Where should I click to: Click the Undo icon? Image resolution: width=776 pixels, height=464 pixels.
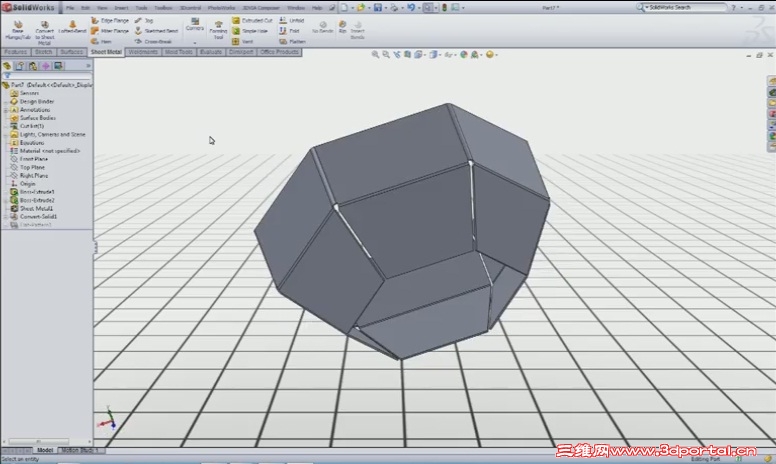(x=410, y=7)
